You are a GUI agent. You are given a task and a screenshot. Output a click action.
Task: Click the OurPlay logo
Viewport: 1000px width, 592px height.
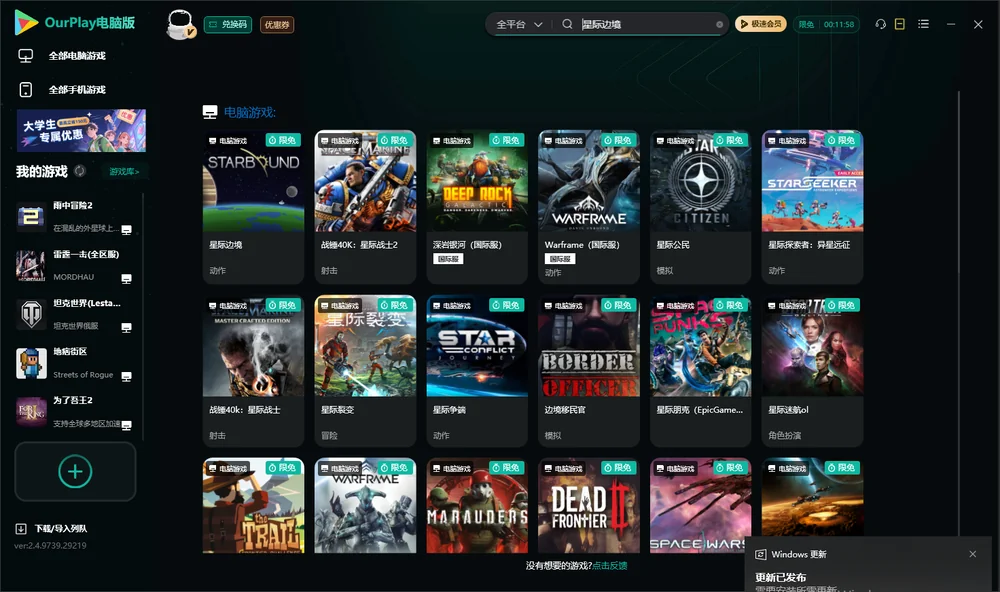point(75,22)
